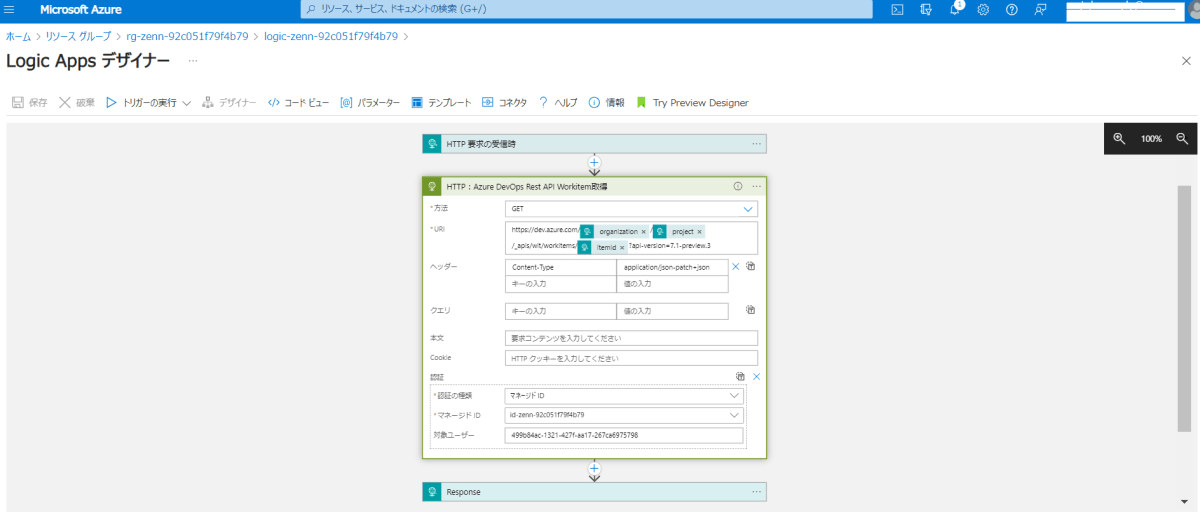Click the クエリ key input field
Screen dimensions: 1200x512
tap(561, 311)
